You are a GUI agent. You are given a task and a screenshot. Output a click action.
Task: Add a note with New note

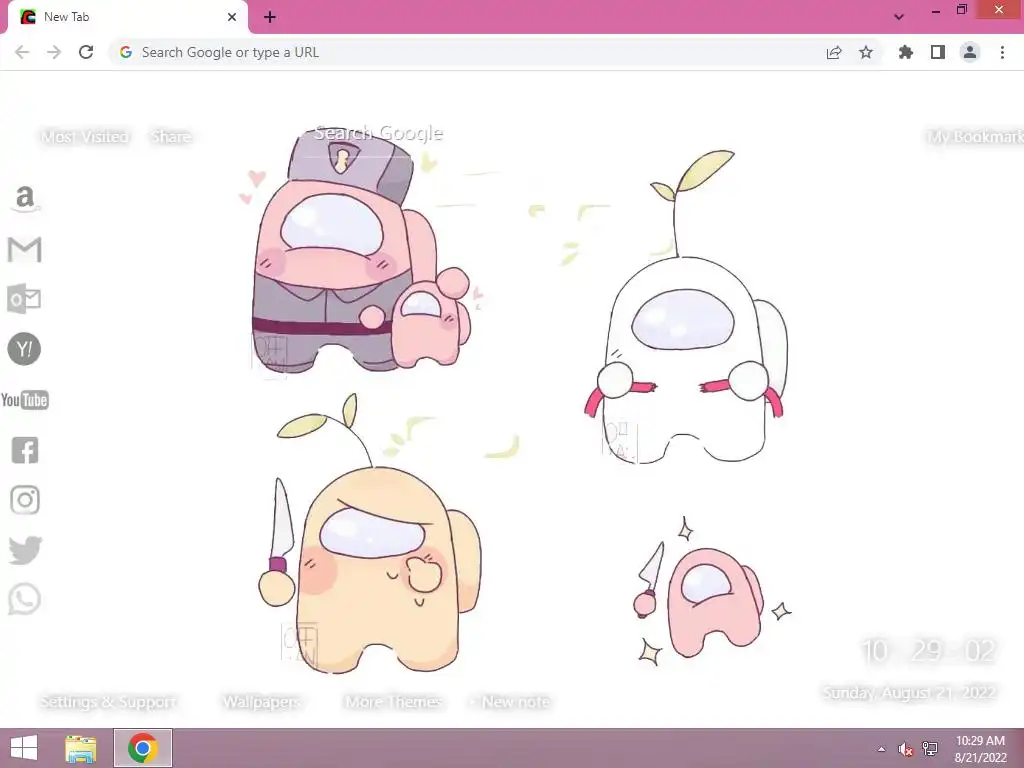tap(510, 702)
